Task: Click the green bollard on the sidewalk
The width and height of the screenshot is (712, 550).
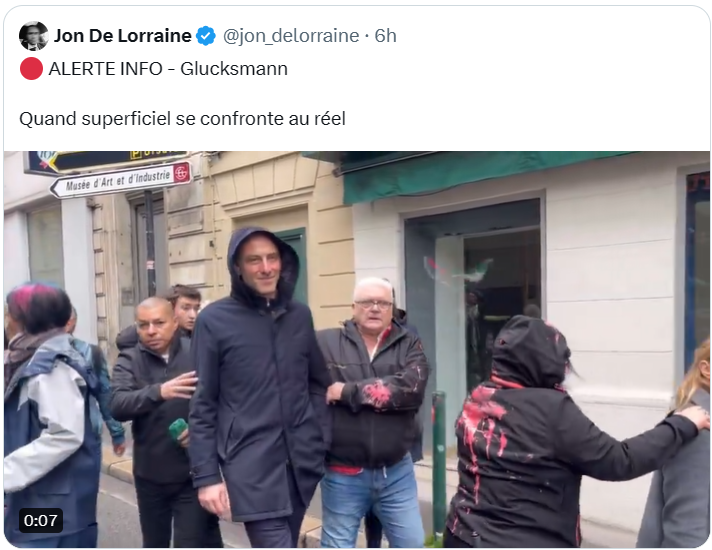Action: pyautogui.click(x=439, y=463)
